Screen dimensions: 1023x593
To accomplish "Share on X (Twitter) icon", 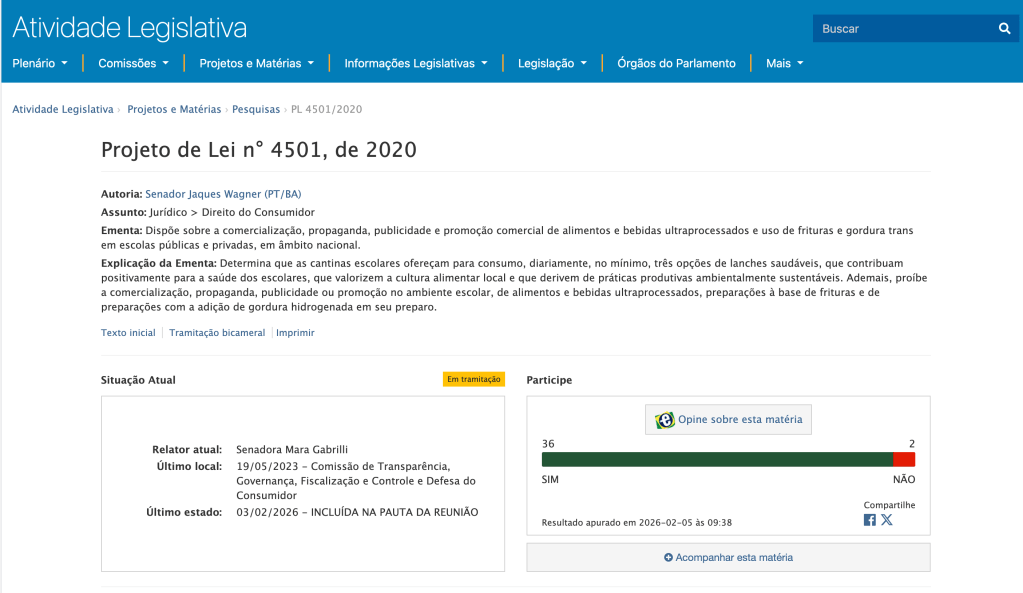I will (887, 520).
